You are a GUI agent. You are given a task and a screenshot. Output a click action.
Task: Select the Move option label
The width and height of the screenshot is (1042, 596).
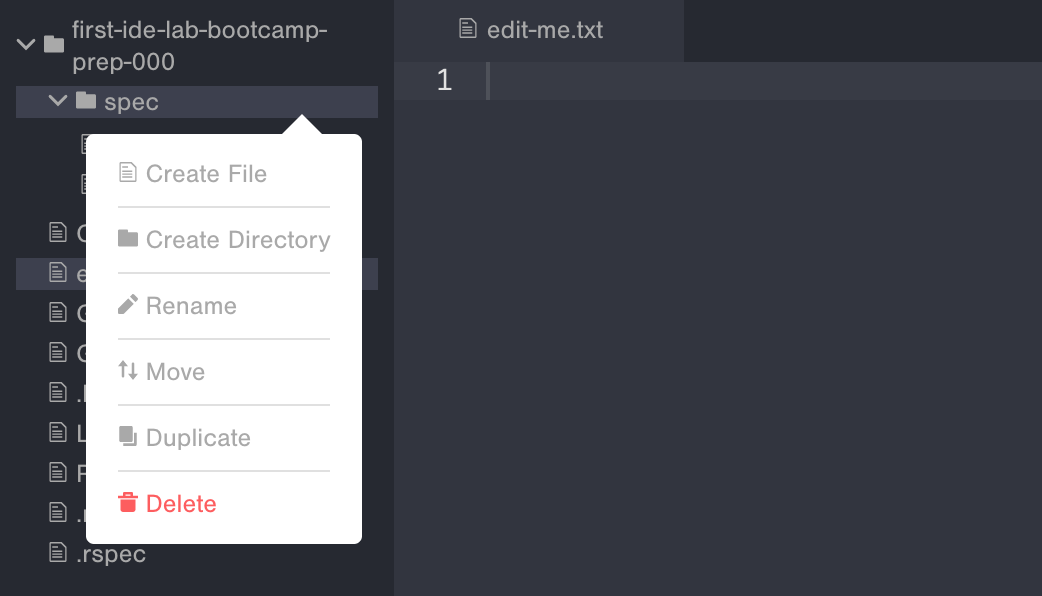point(175,372)
